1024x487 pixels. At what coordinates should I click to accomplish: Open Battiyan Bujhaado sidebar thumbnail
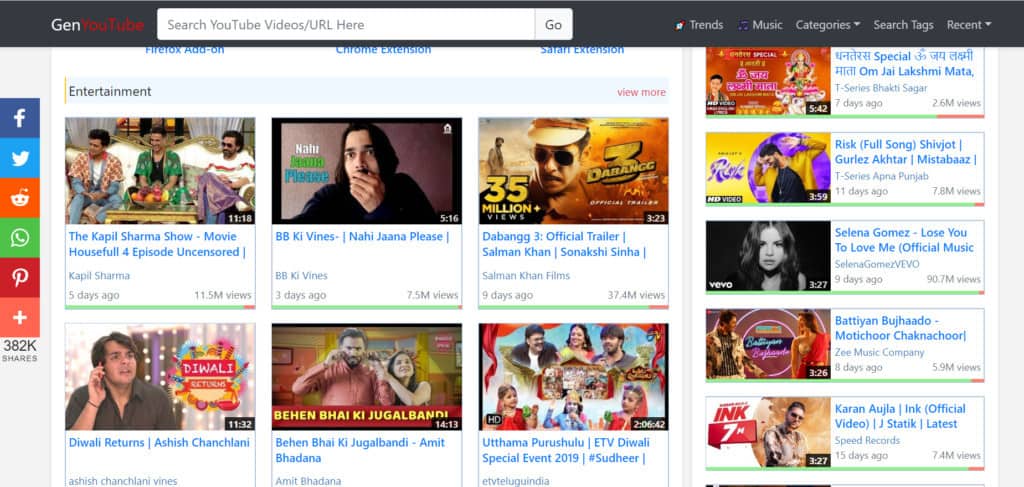(768, 344)
